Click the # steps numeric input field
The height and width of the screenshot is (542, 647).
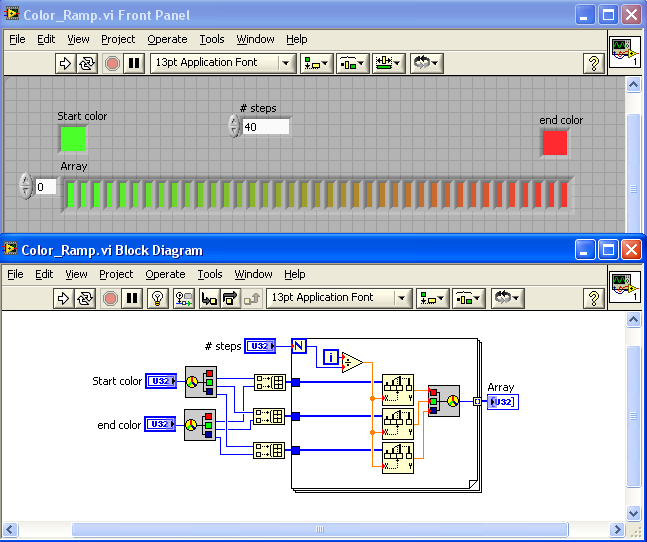266,126
